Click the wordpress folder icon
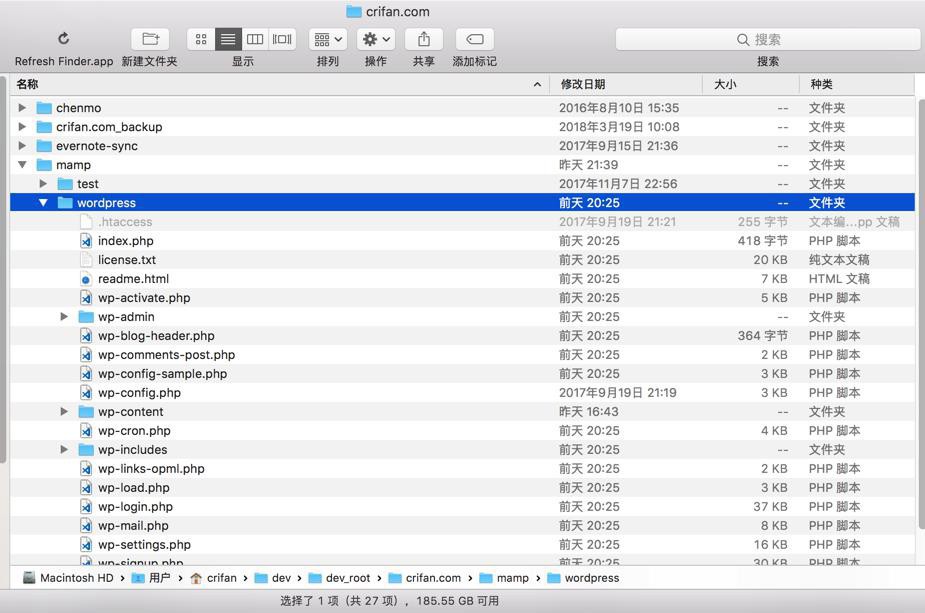Viewport: 925px width, 613px height. [65, 203]
